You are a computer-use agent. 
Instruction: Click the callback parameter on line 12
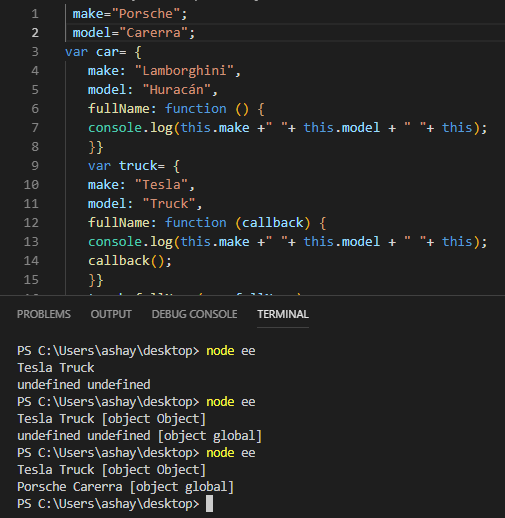click(x=273, y=223)
